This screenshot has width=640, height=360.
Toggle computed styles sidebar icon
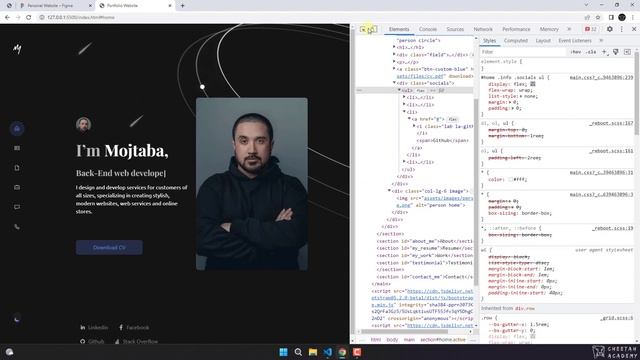coord(627,52)
